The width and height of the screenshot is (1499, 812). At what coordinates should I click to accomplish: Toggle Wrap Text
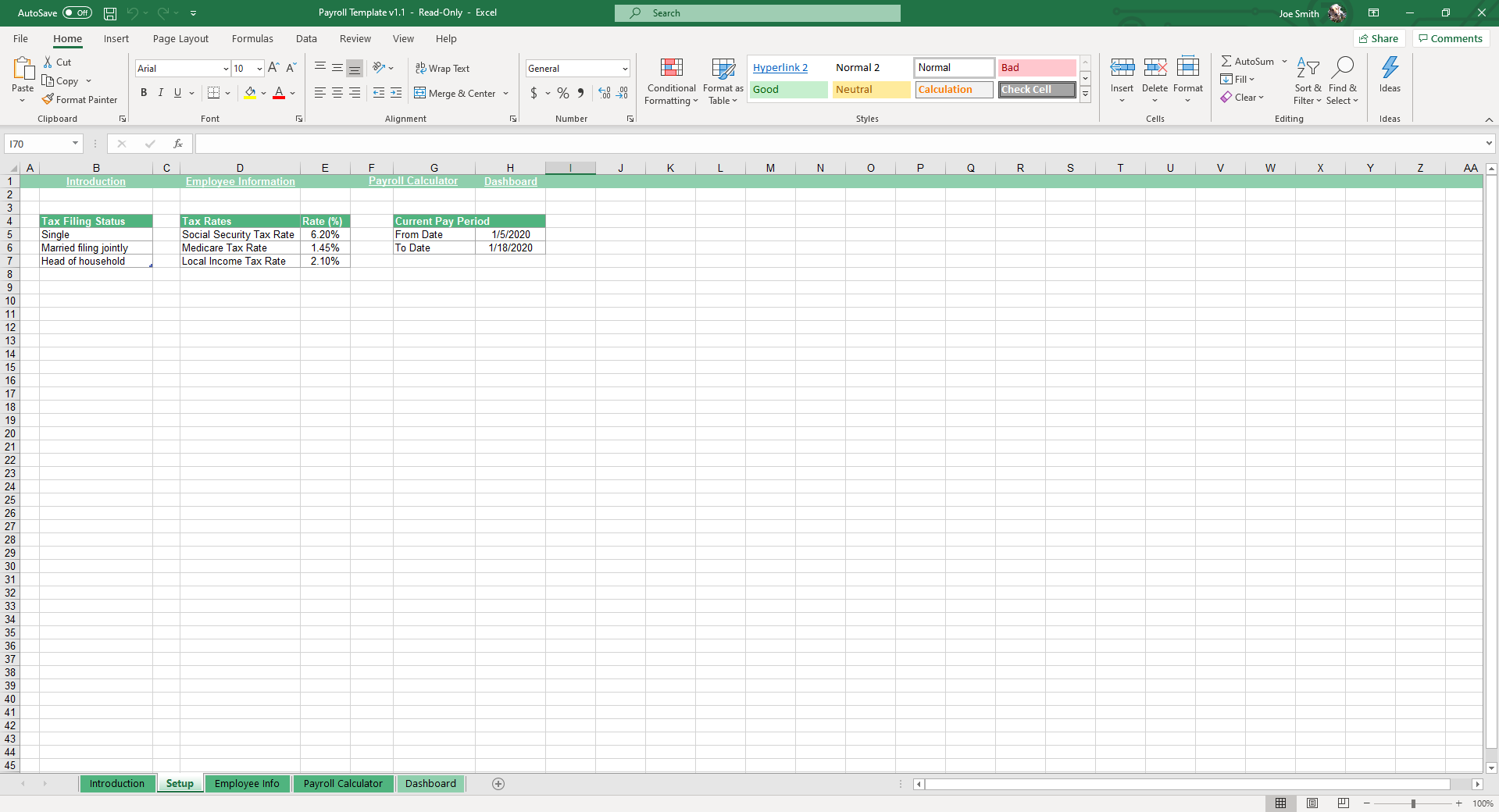[x=442, y=68]
